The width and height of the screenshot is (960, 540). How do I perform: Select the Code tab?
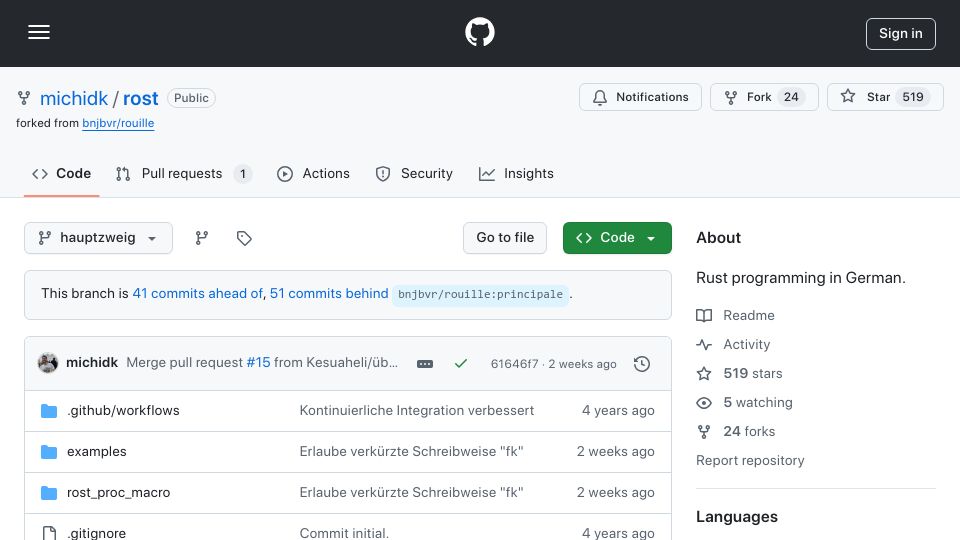61,174
